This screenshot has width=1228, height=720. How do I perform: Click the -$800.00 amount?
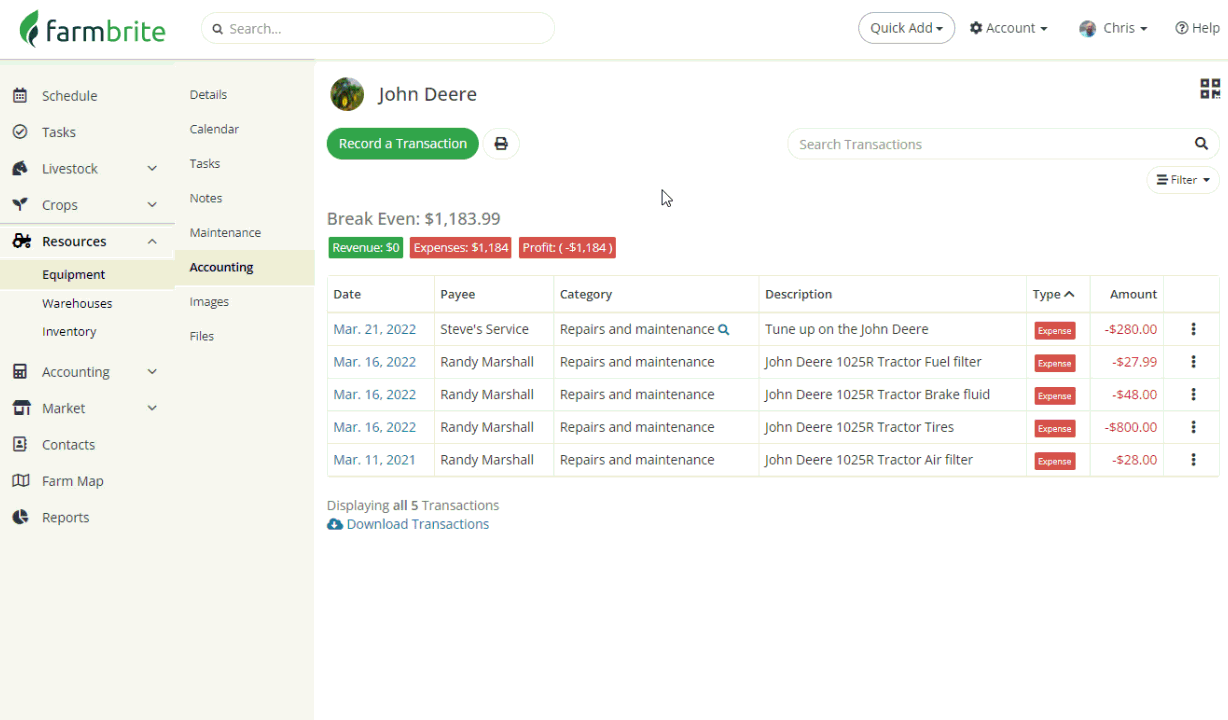pos(1131,427)
